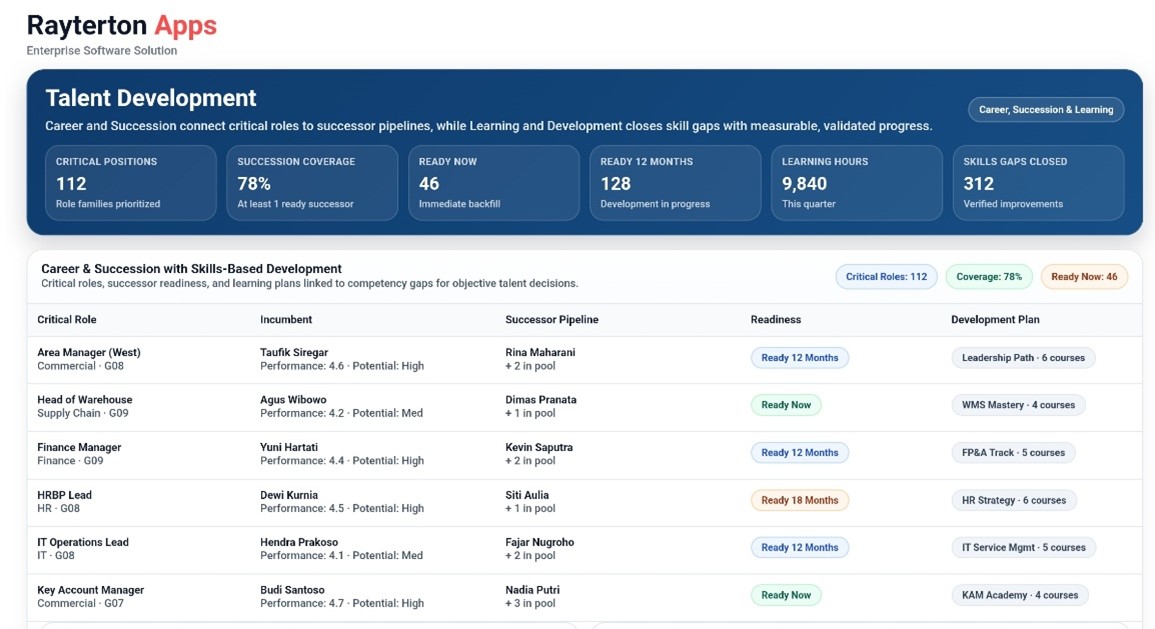Click the Career, Succession & Learning badge
Image resolution: width=1155 pixels, height=629 pixels.
pyautogui.click(x=1045, y=110)
